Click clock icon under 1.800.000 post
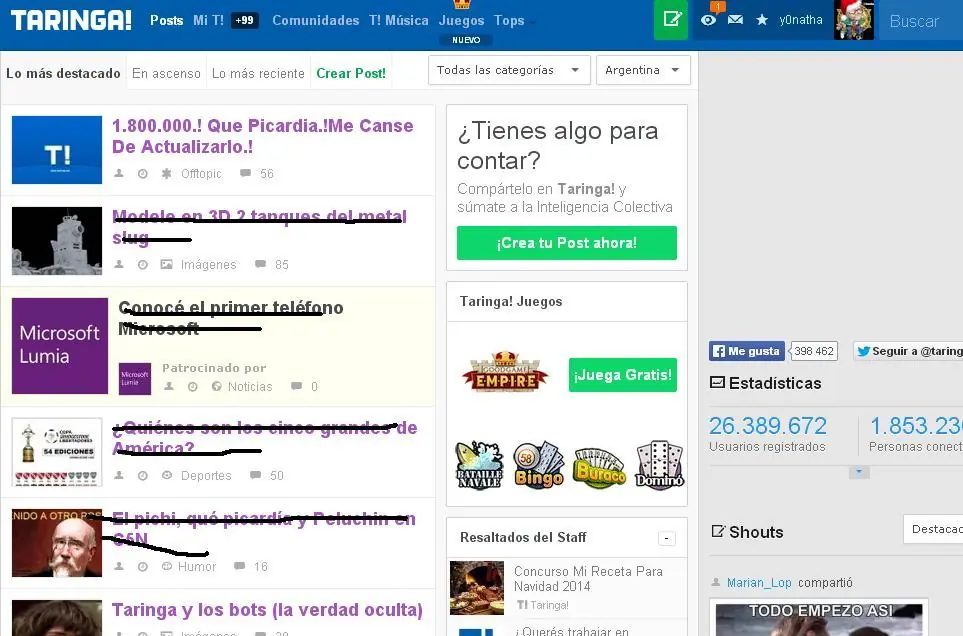This screenshot has height=636, width=963. coord(142,174)
